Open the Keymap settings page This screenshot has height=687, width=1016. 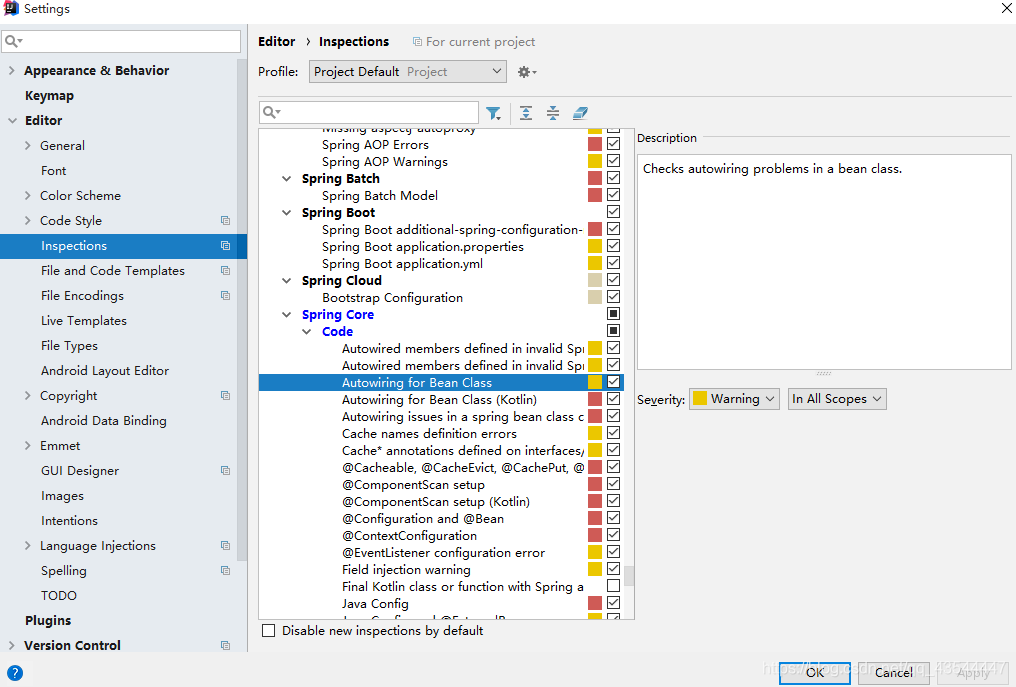pyautogui.click(x=49, y=96)
